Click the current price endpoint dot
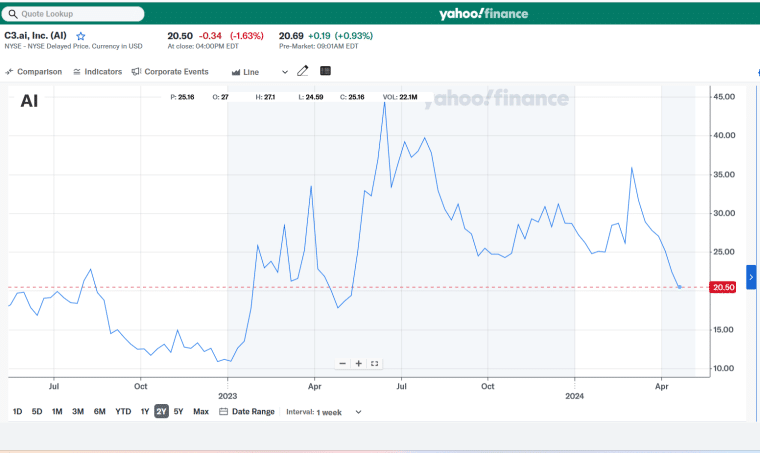760x453 pixels. point(680,287)
